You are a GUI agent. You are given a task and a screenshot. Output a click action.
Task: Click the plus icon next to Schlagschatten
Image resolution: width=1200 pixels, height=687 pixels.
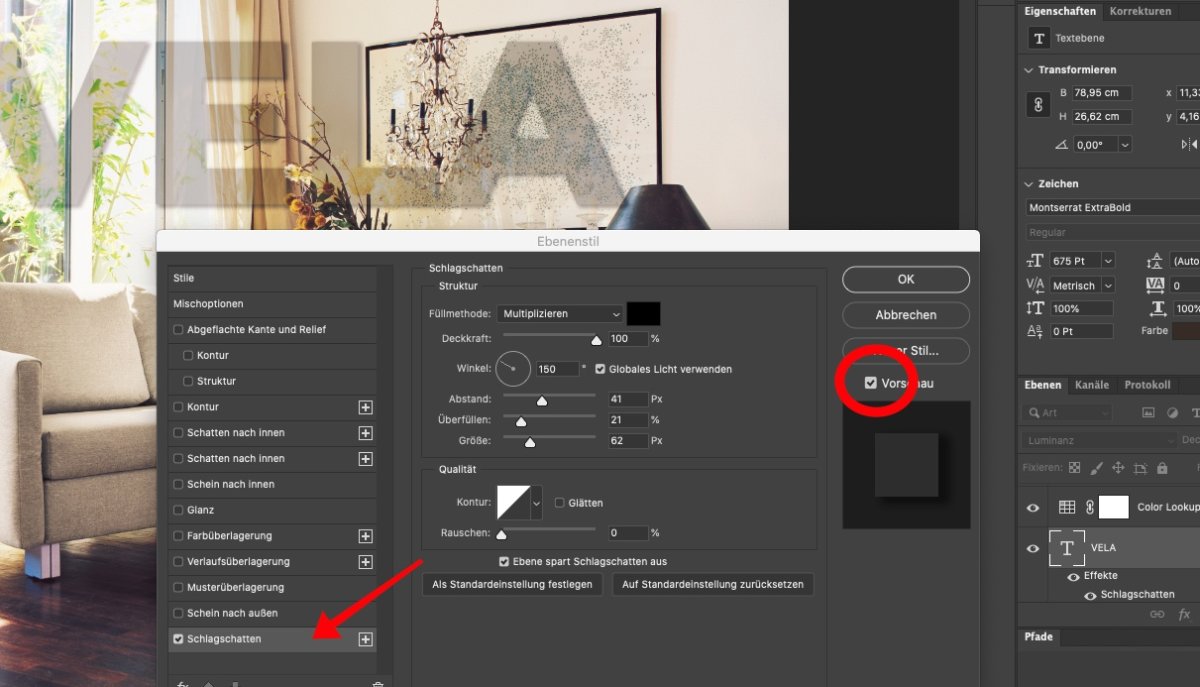tap(365, 639)
